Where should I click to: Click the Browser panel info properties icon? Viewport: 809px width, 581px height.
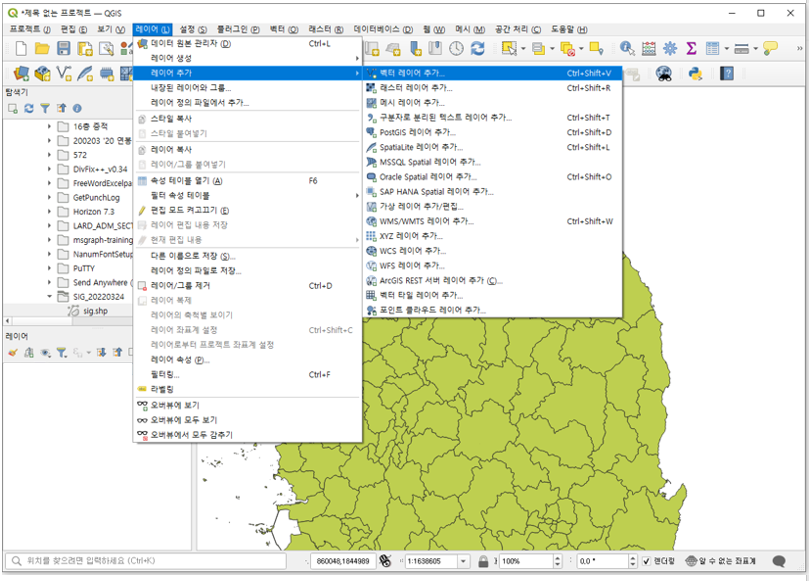77,108
